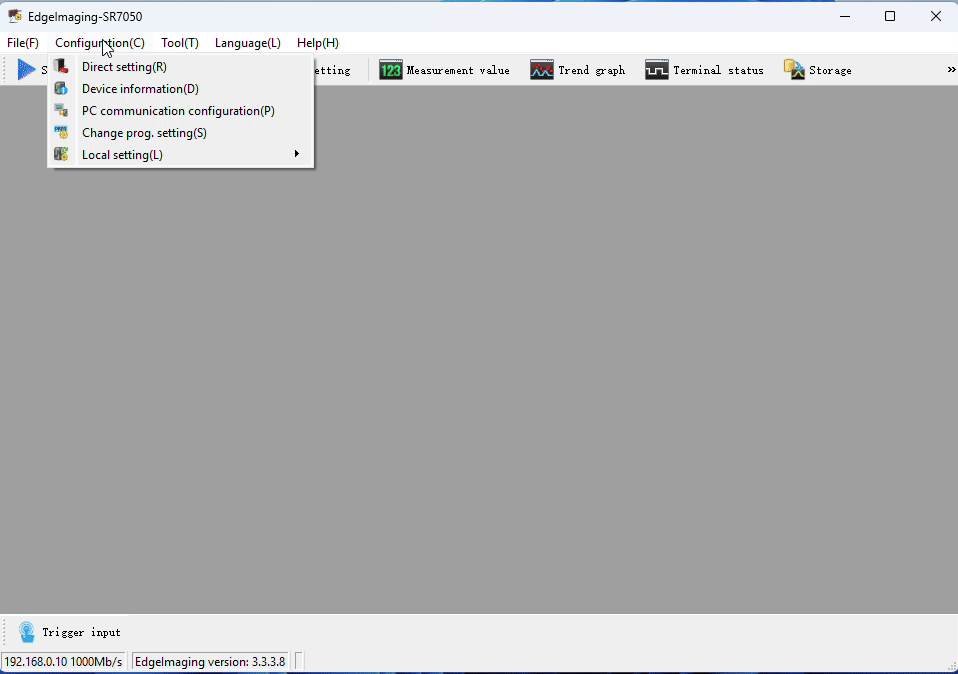Select Change prog. setting(S)
This screenshot has width=958, height=674.
pyautogui.click(x=181, y=133)
